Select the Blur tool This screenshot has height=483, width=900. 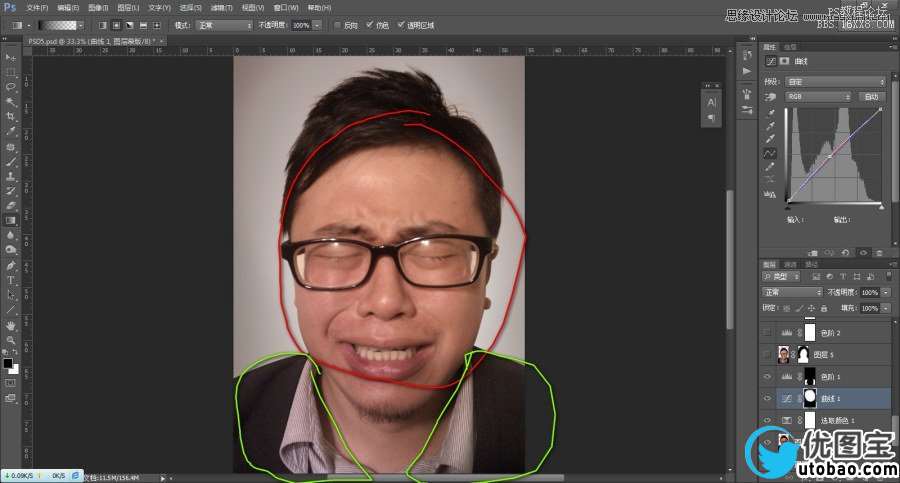pos(10,235)
